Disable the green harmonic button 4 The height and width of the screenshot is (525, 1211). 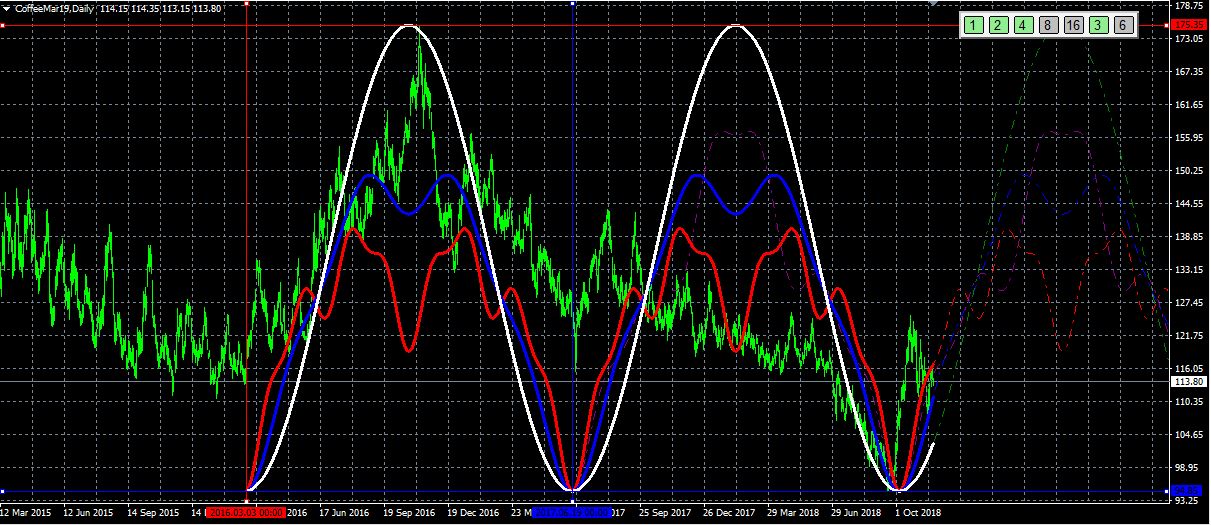tap(1023, 25)
